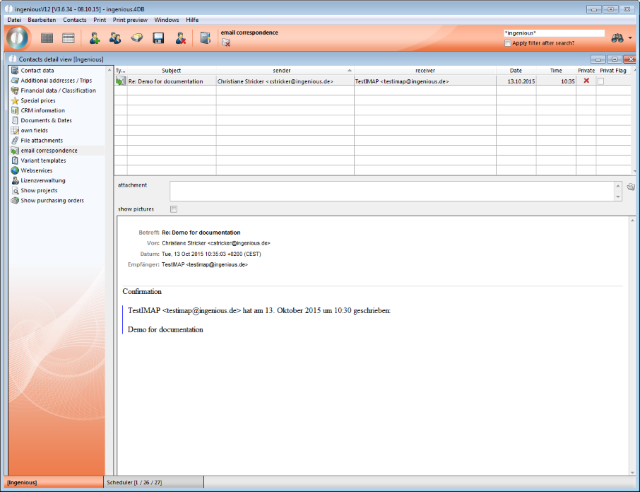Sort the email list by sender column
The height and width of the screenshot is (492, 640).
tap(284, 71)
